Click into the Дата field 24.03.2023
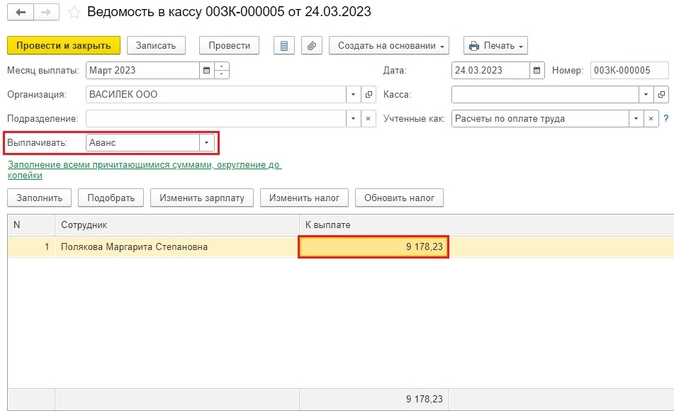 click(x=490, y=71)
